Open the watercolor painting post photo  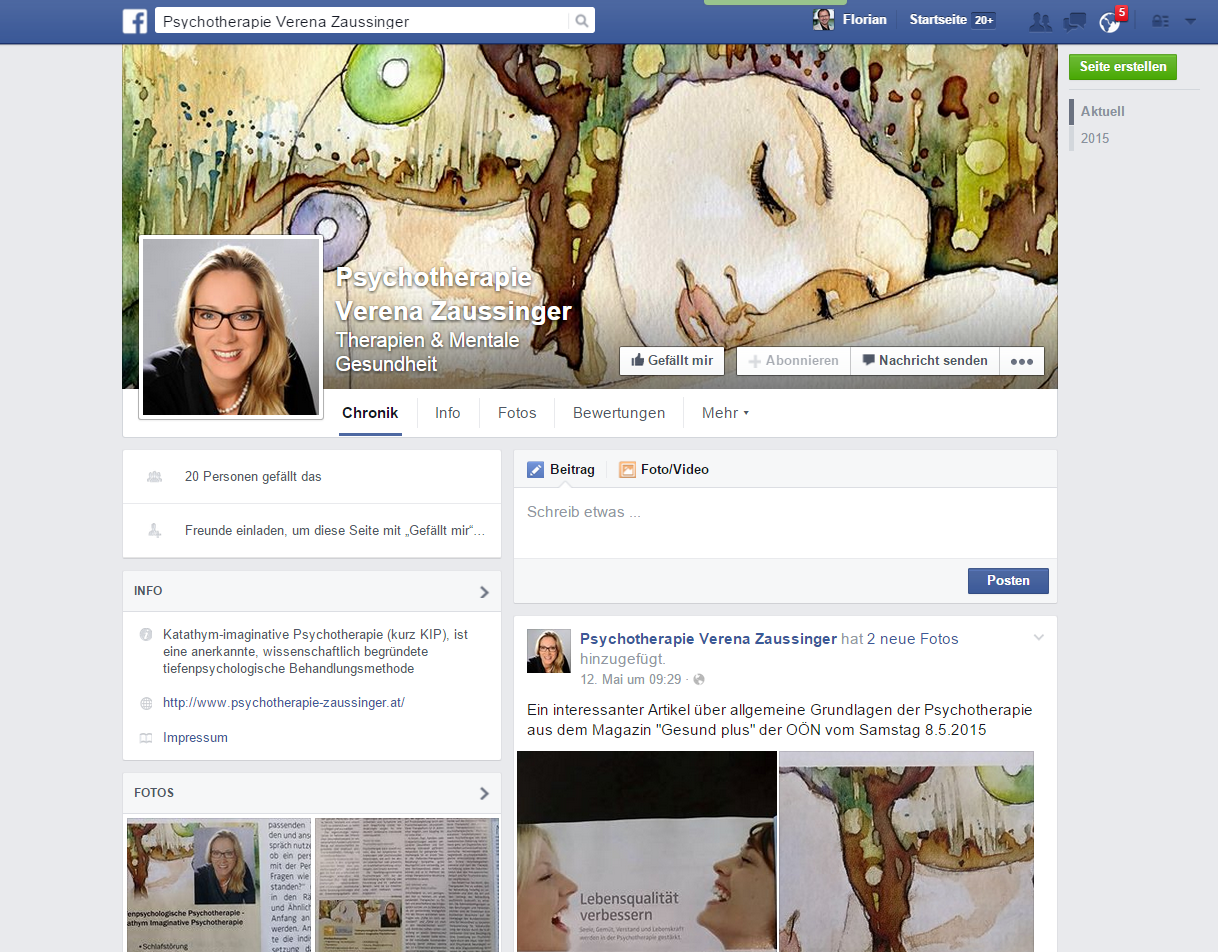[906, 851]
